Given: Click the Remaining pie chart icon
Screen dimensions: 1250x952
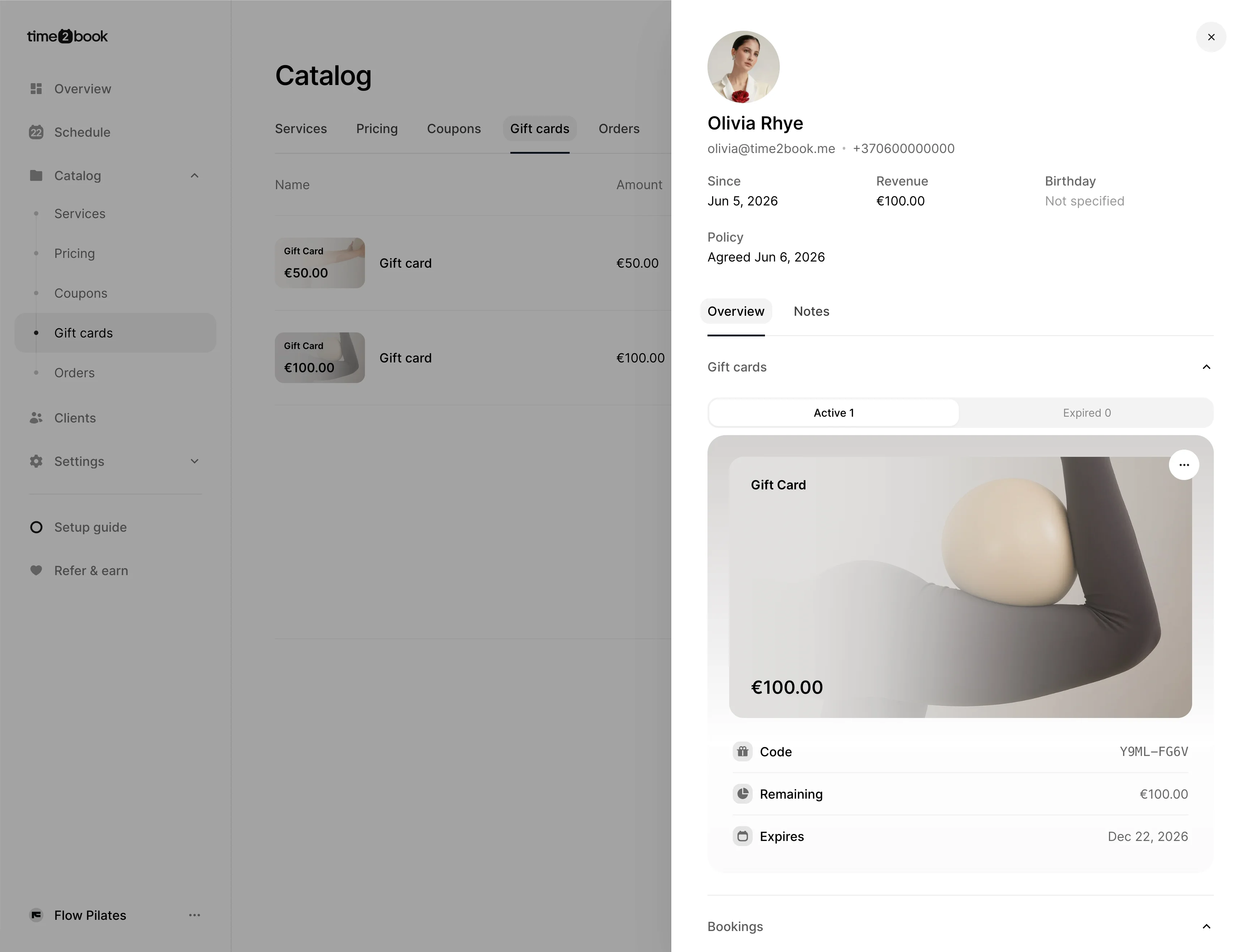Looking at the screenshot, I should point(742,794).
